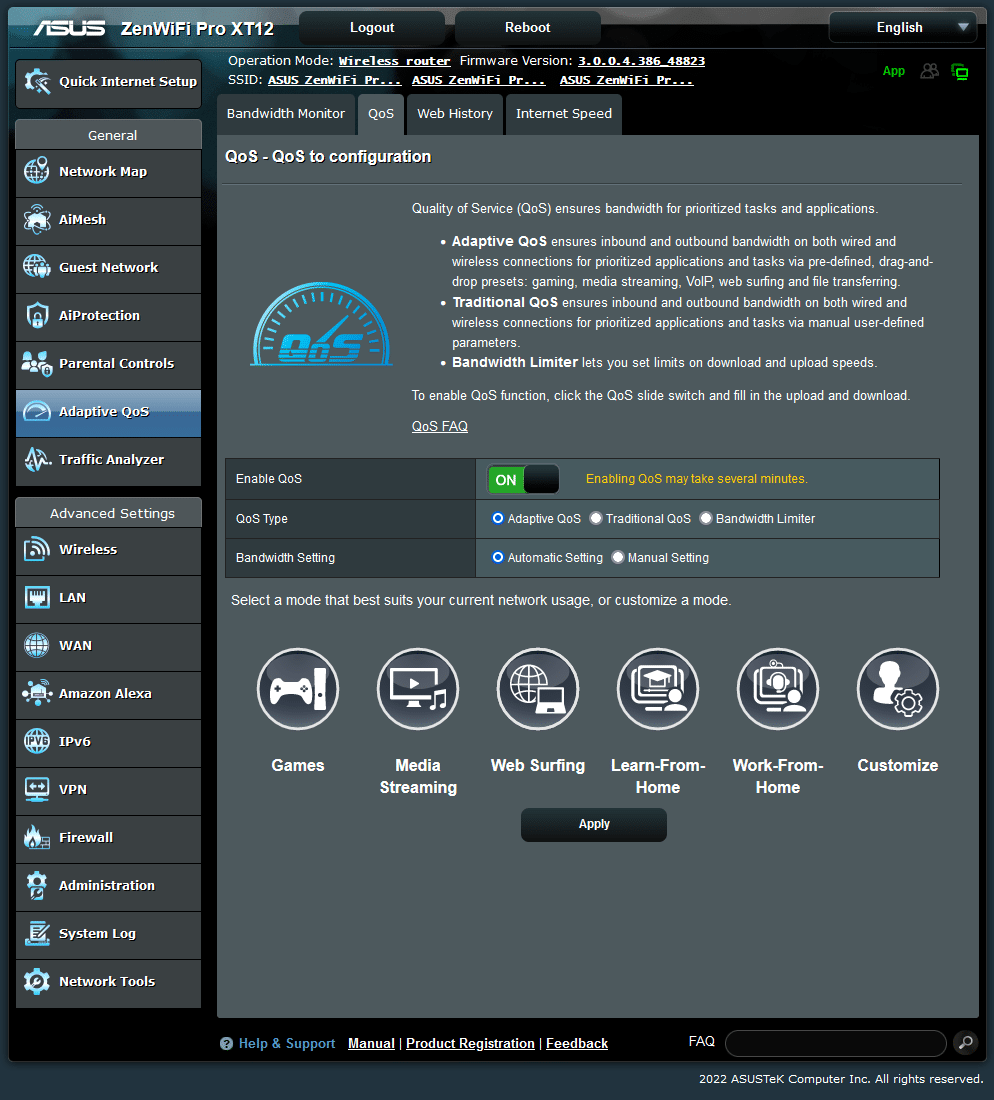The width and height of the screenshot is (994, 1100).
Task: Click the Wireless router operation mode link
Action: 394,61
